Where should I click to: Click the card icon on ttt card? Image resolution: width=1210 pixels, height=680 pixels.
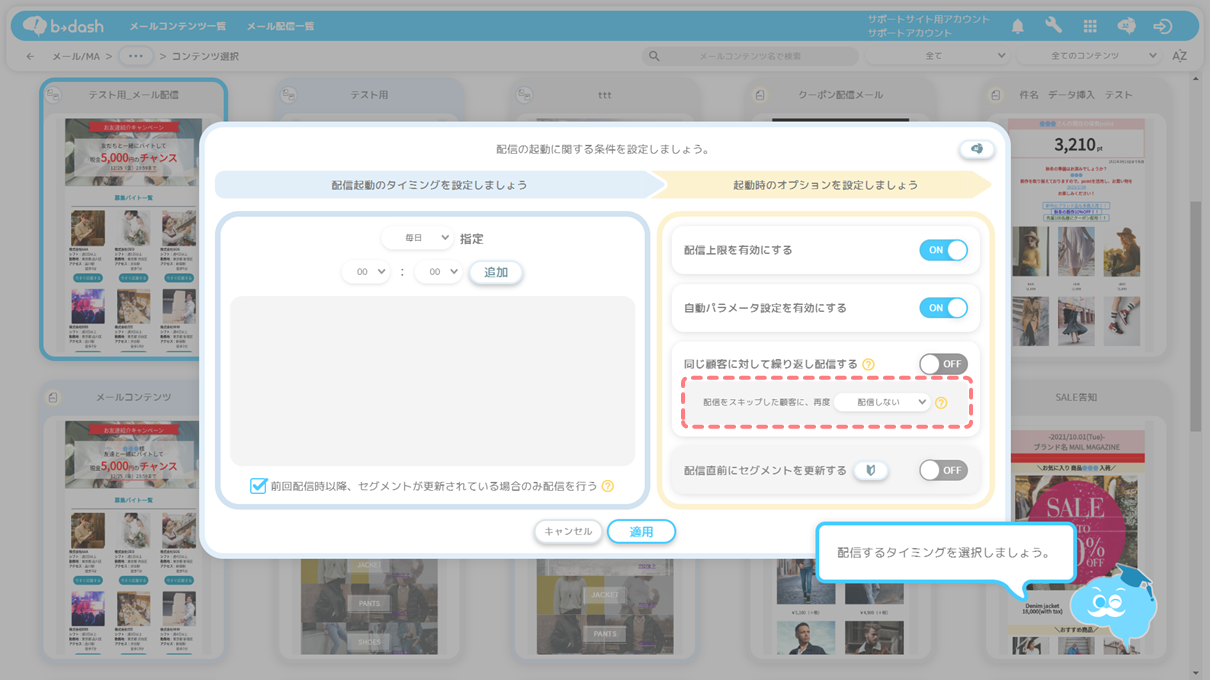pyautogui.click(x=523, y=95)
